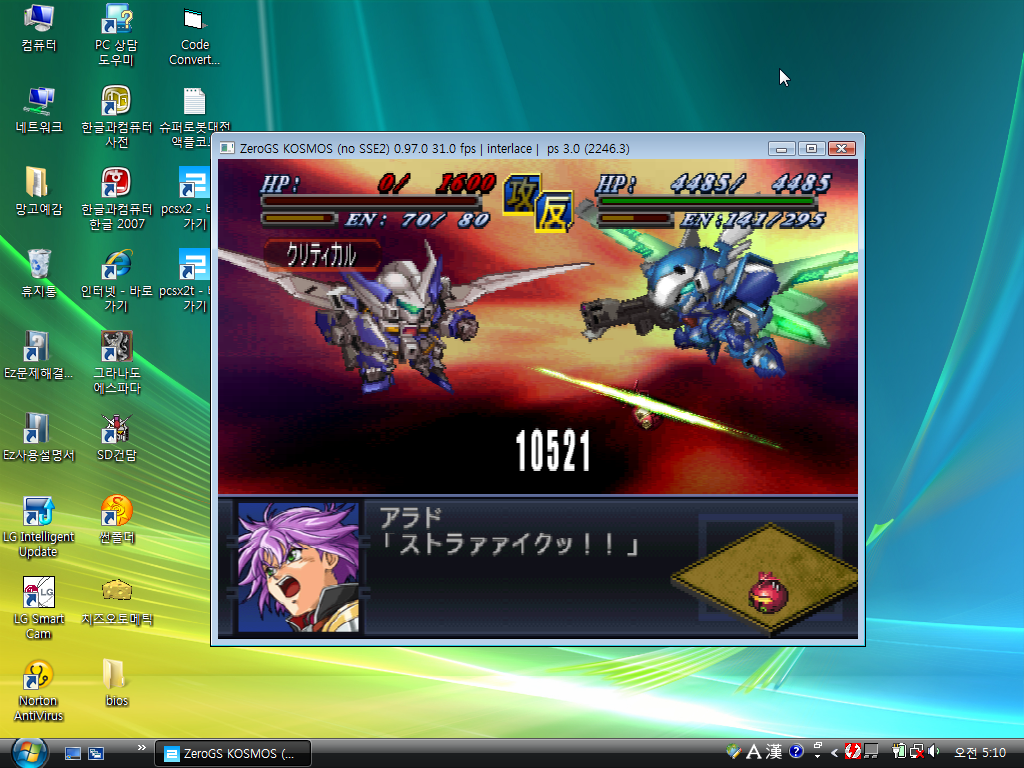
Task: Click the 反 counter badge
Action: (554, 211)
